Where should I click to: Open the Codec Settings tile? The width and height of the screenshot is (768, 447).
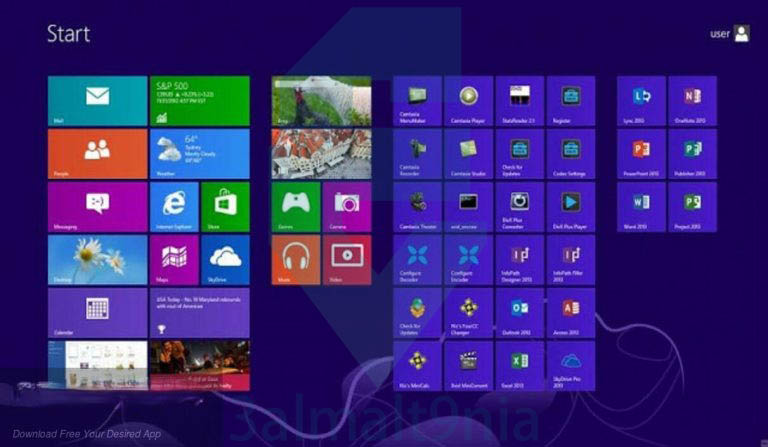click(571, 154)
